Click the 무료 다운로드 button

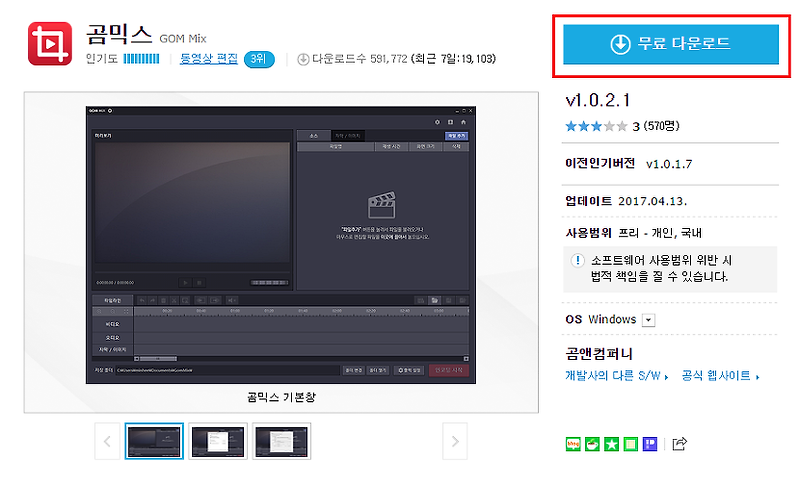click(671, 44)
